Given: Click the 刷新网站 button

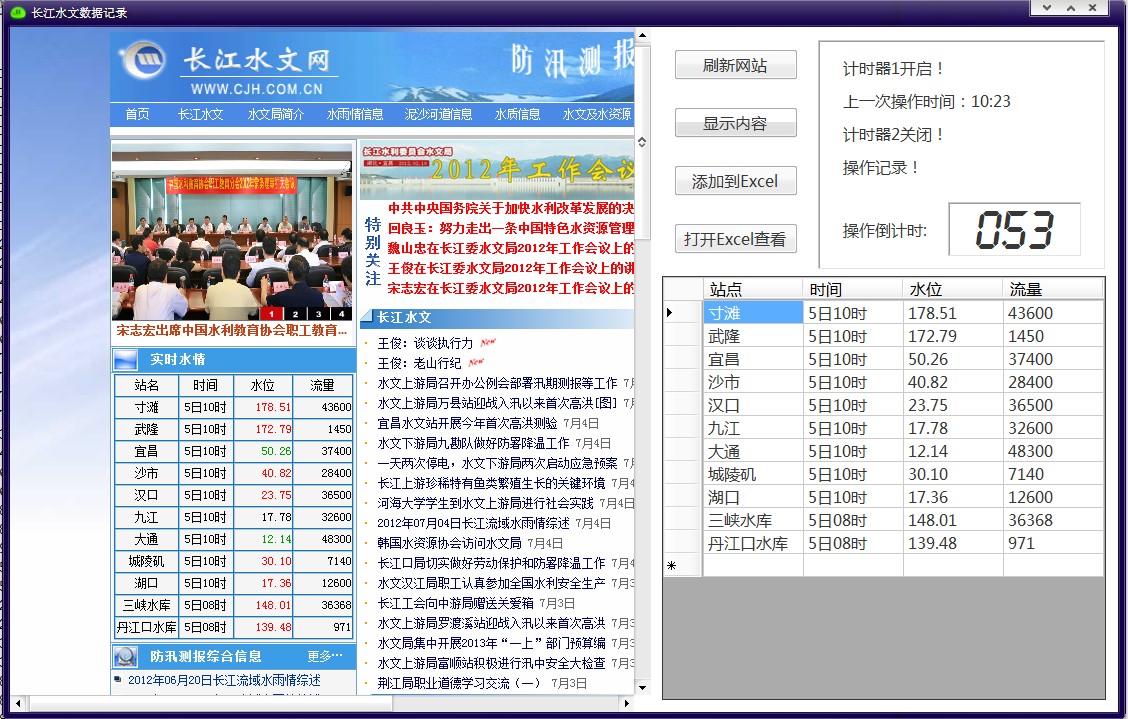Looking at the screenshot, I should (x=735, y=65).
